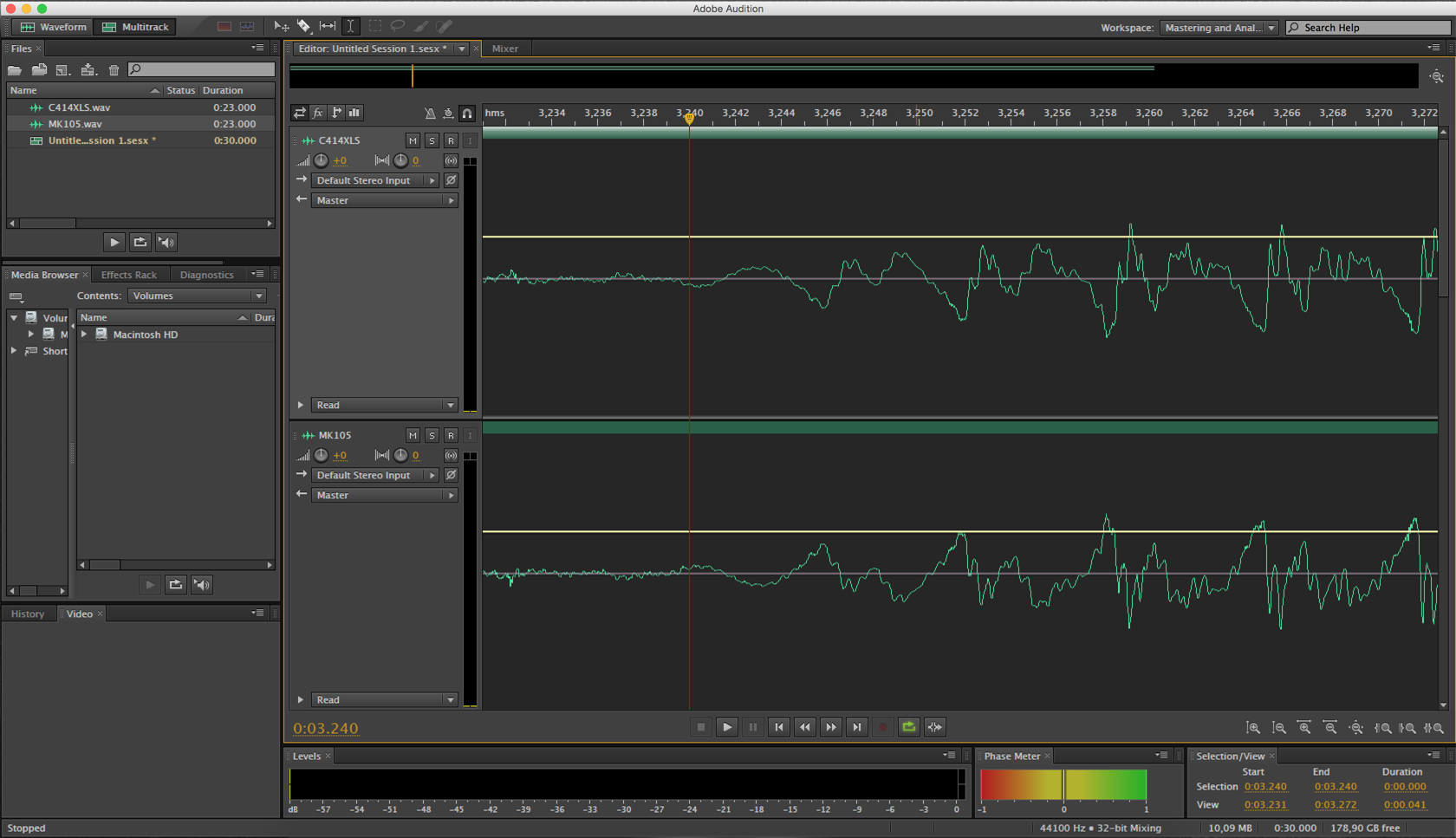Switch to Waveform view
The height and width of the screenshot is (838, 1456).
click(54, 27)
